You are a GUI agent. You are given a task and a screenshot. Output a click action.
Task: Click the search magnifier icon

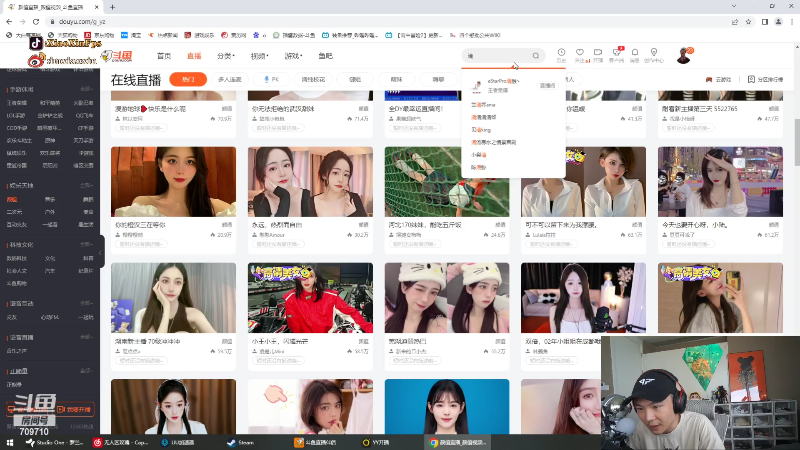pyautogui.click(x=536, y=56)
